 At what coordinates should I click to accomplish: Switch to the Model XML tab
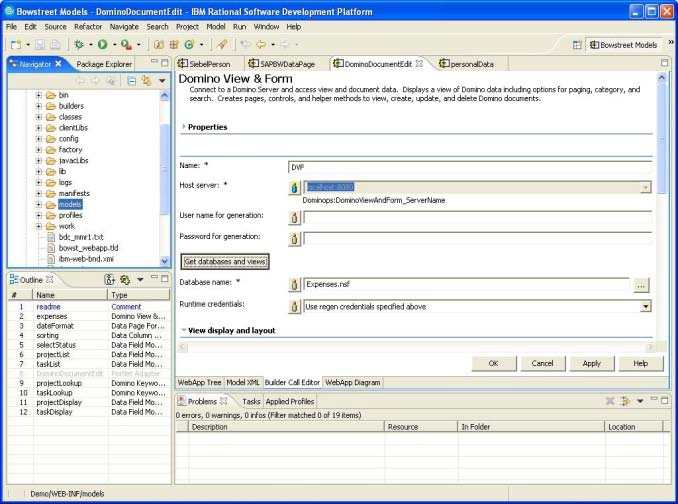point(243,383)
